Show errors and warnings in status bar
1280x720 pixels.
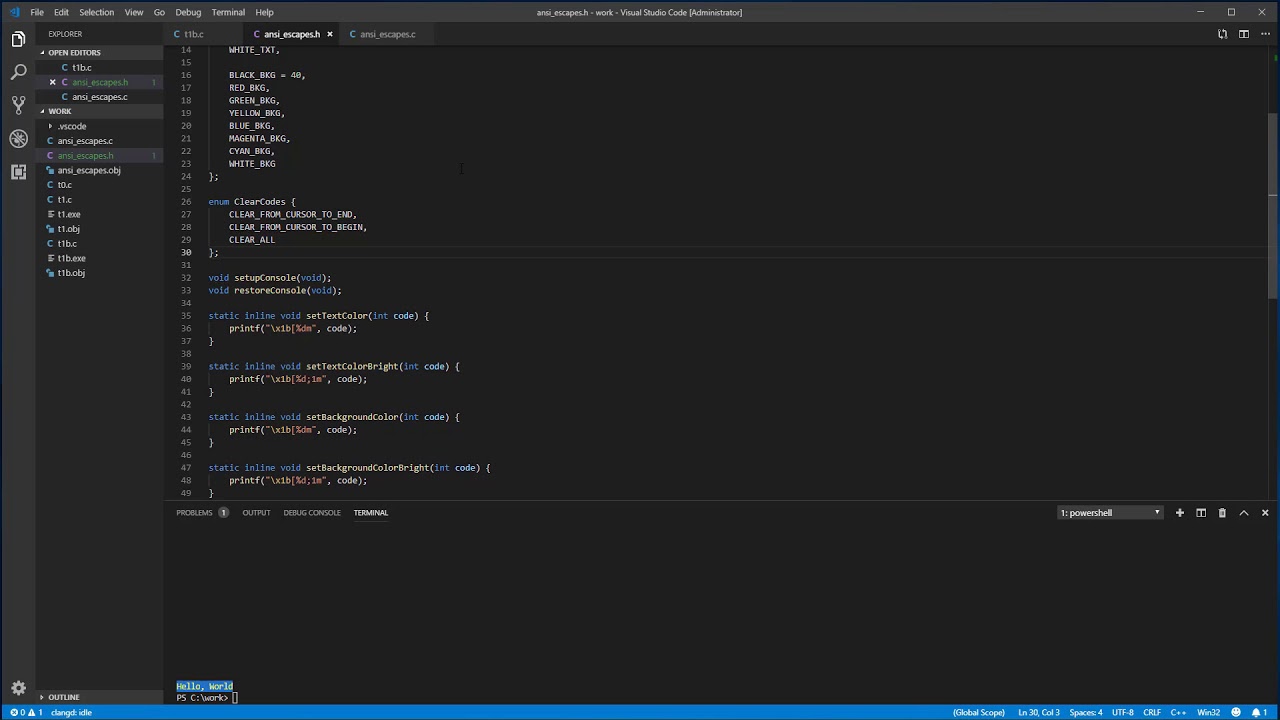pyautogui.click(x=26, y=712)
